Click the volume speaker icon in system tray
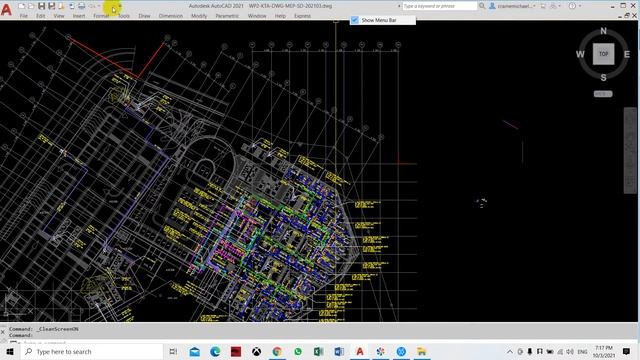This screenshot has height=360, width=640. [570, 351]
